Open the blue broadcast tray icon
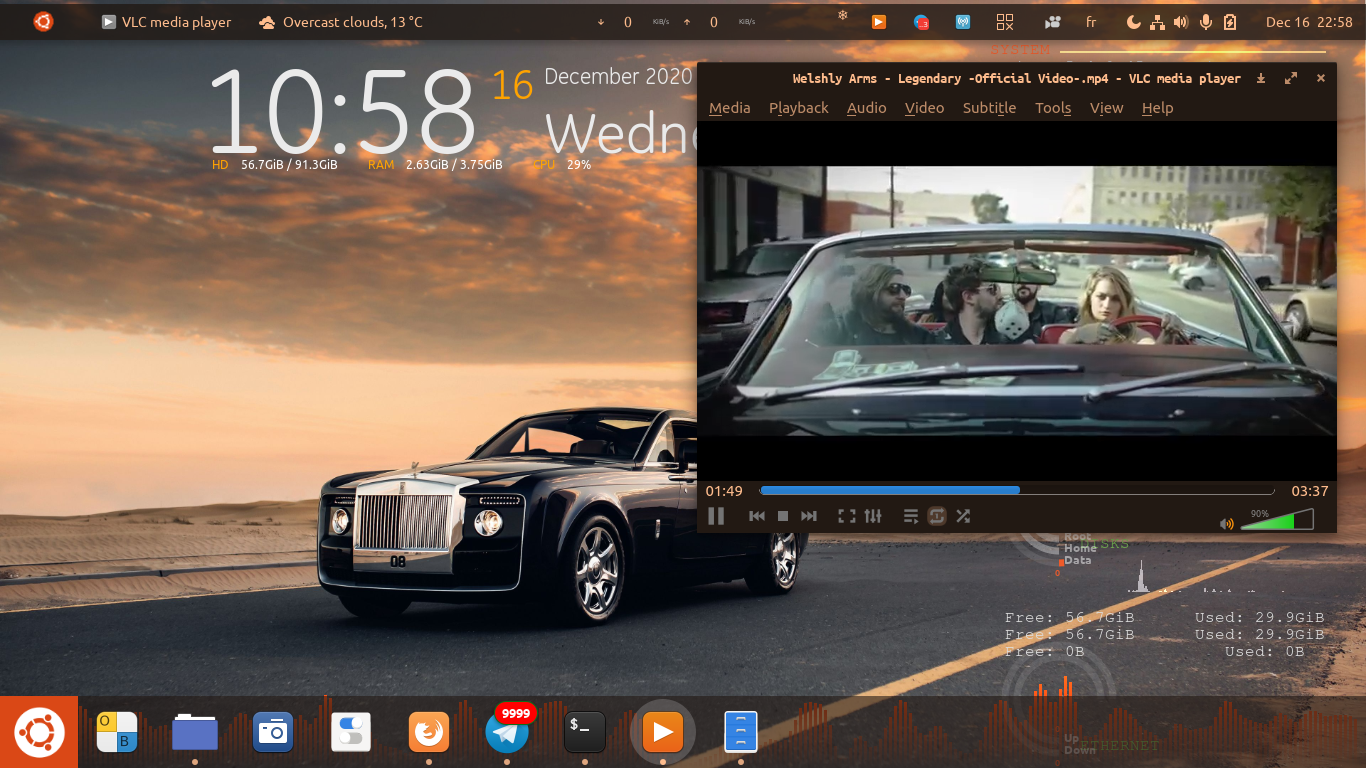1366x768 pixels. pos(962,22)
